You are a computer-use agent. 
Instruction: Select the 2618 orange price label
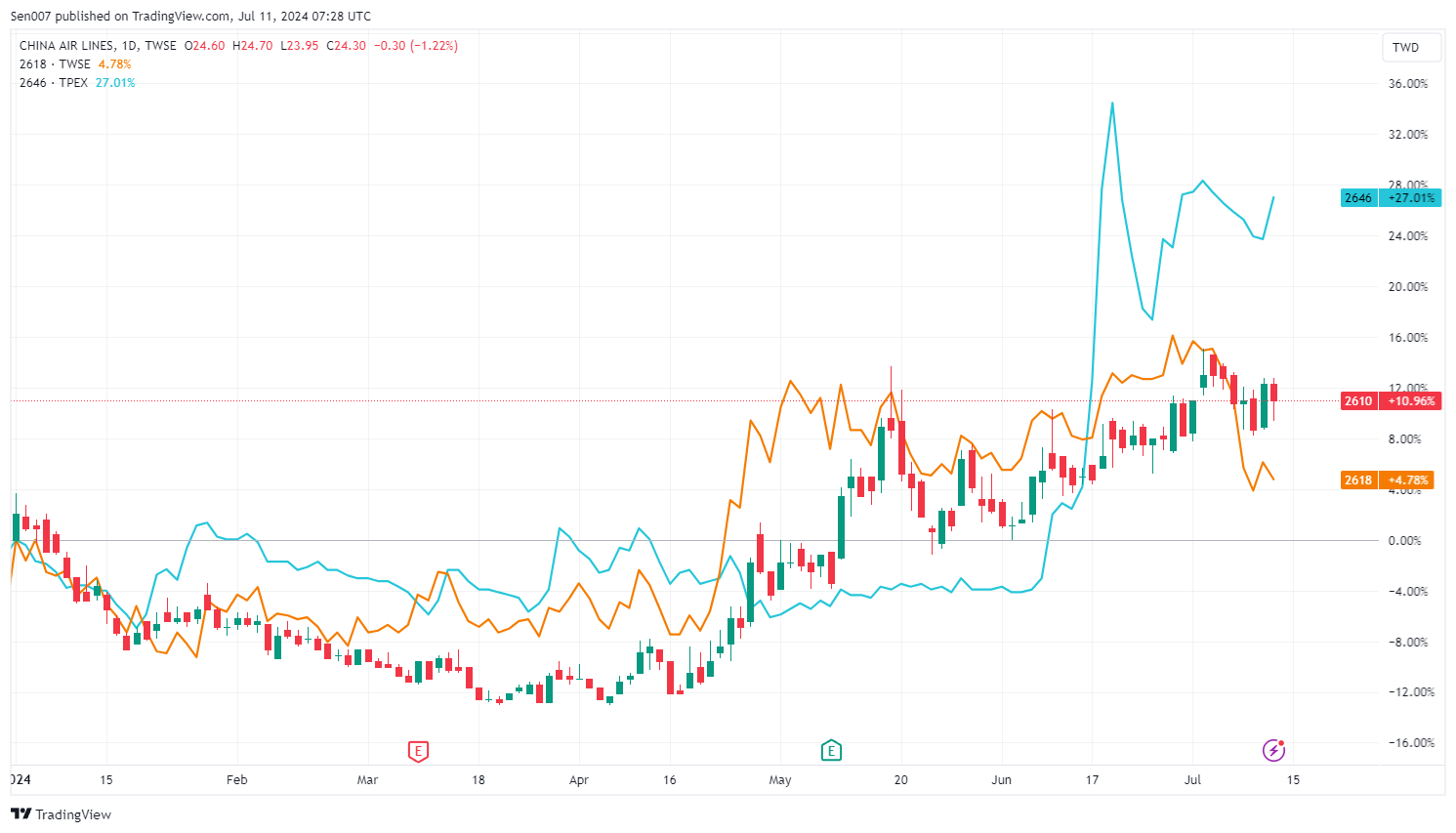(x=1357, y=479)
